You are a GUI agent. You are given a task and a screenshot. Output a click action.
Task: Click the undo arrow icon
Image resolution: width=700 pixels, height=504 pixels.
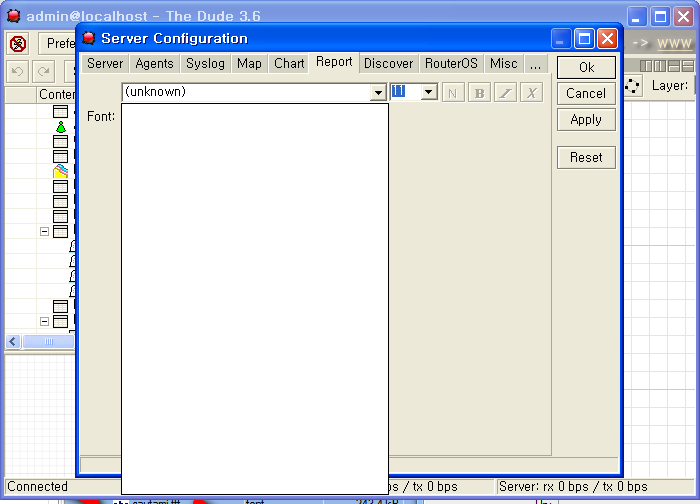(x=17, y=71)
